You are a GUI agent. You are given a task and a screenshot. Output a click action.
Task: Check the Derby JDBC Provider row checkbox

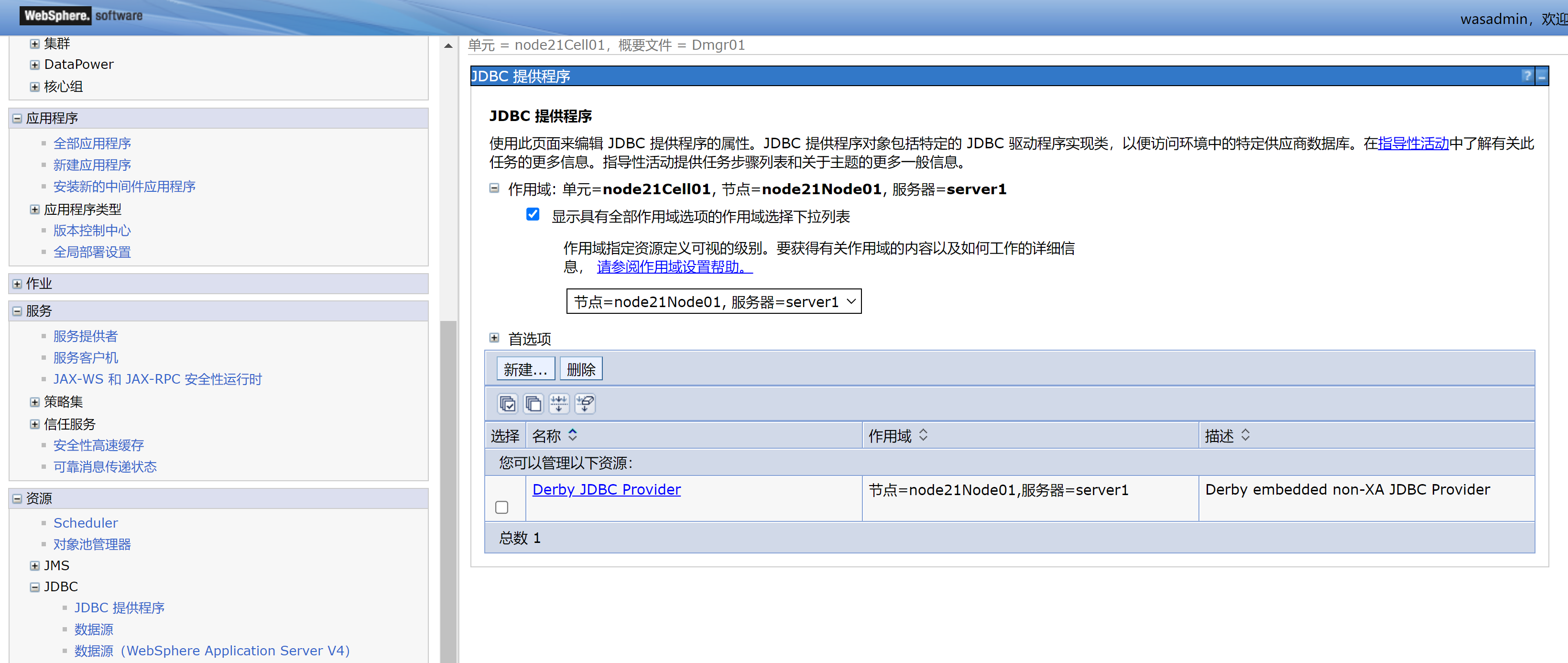coord(501,507)
